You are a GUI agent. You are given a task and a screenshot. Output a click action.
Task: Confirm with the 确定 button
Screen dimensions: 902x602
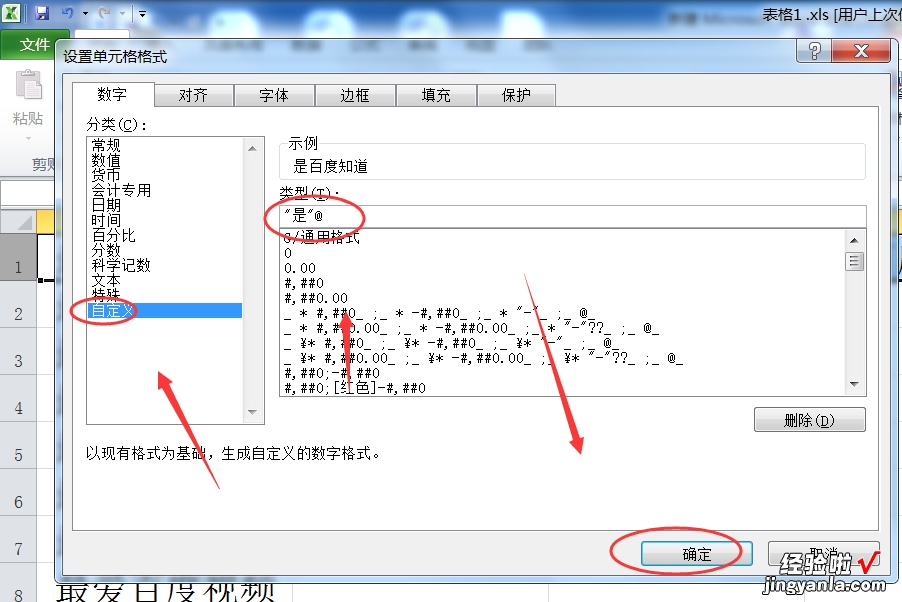pos(697,554)
